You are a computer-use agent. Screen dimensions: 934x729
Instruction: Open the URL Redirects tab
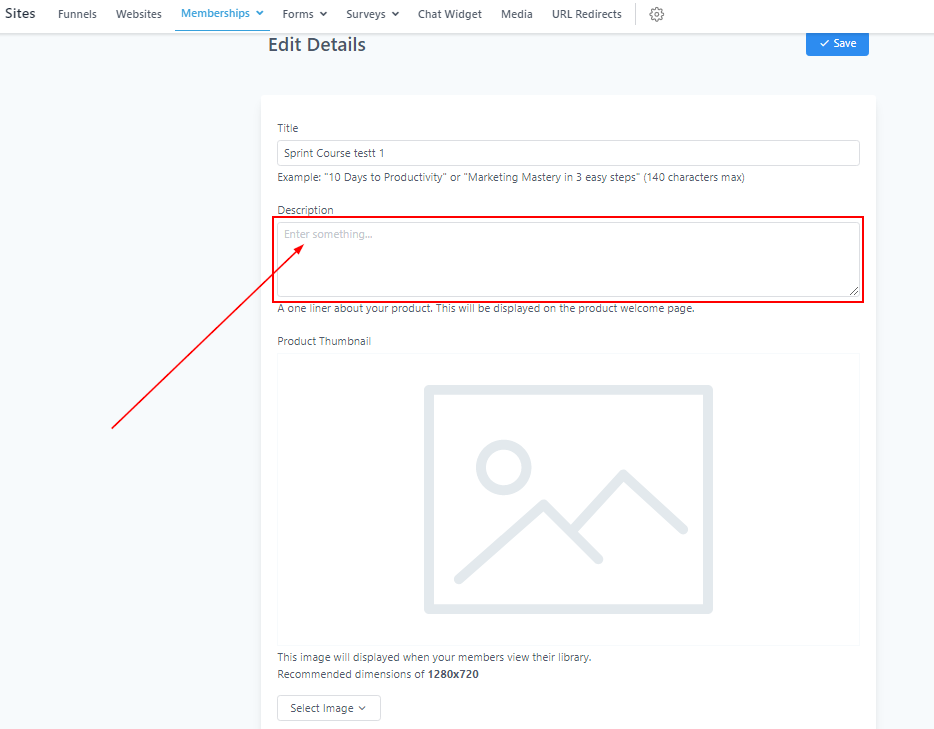coord(586,14)
